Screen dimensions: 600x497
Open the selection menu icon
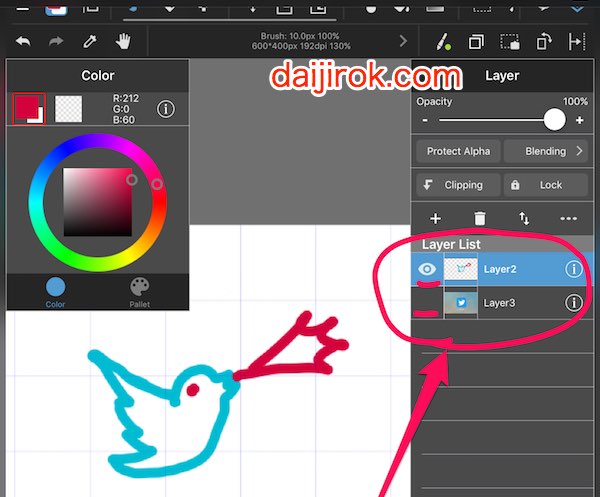[510, 41]
